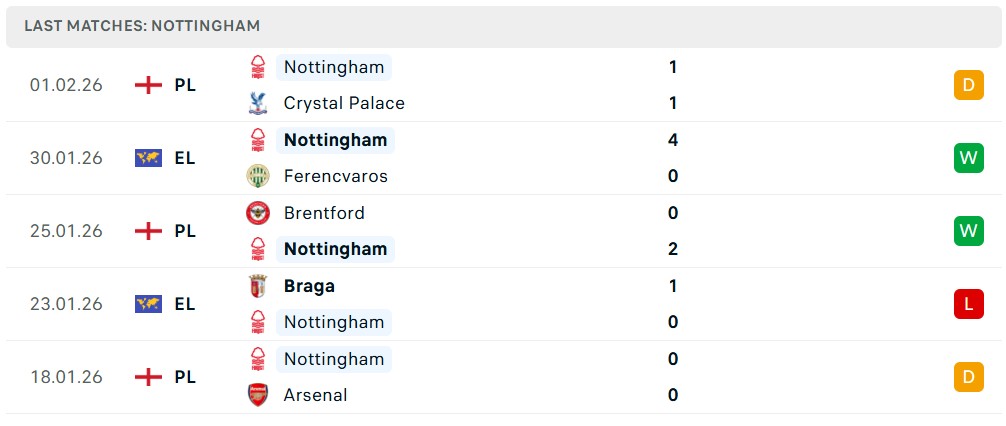Click the Crystal Palace club crest
The width and height of the screenshot is (1006, 426).
258,103
